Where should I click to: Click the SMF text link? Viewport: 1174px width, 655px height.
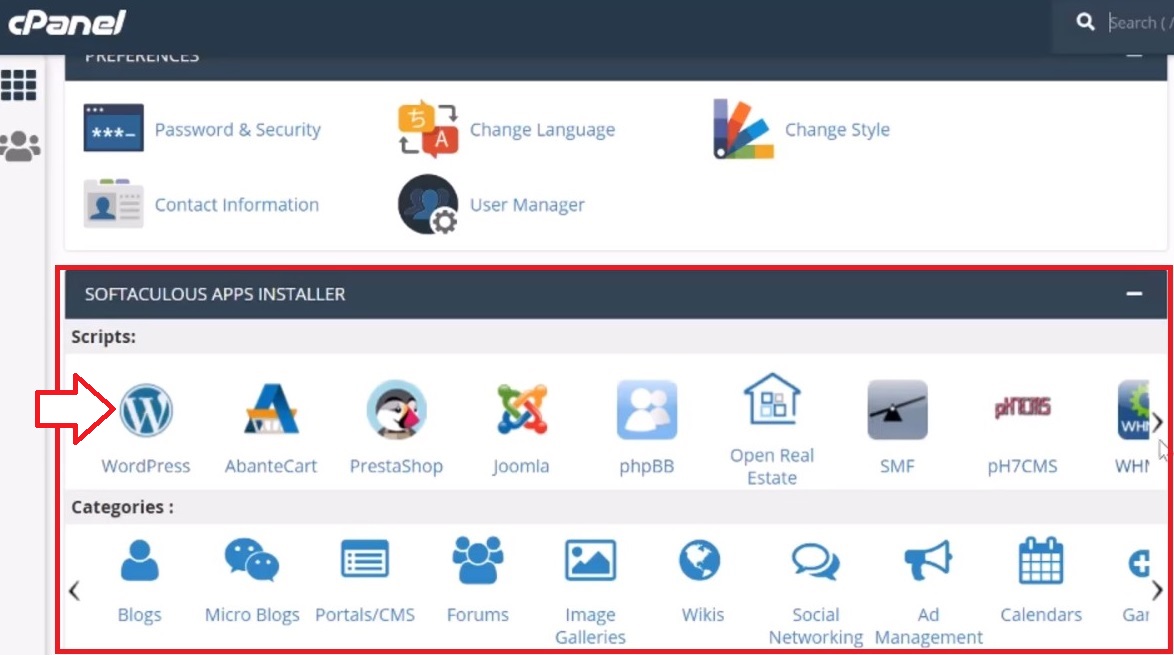[x=897, y=466]
